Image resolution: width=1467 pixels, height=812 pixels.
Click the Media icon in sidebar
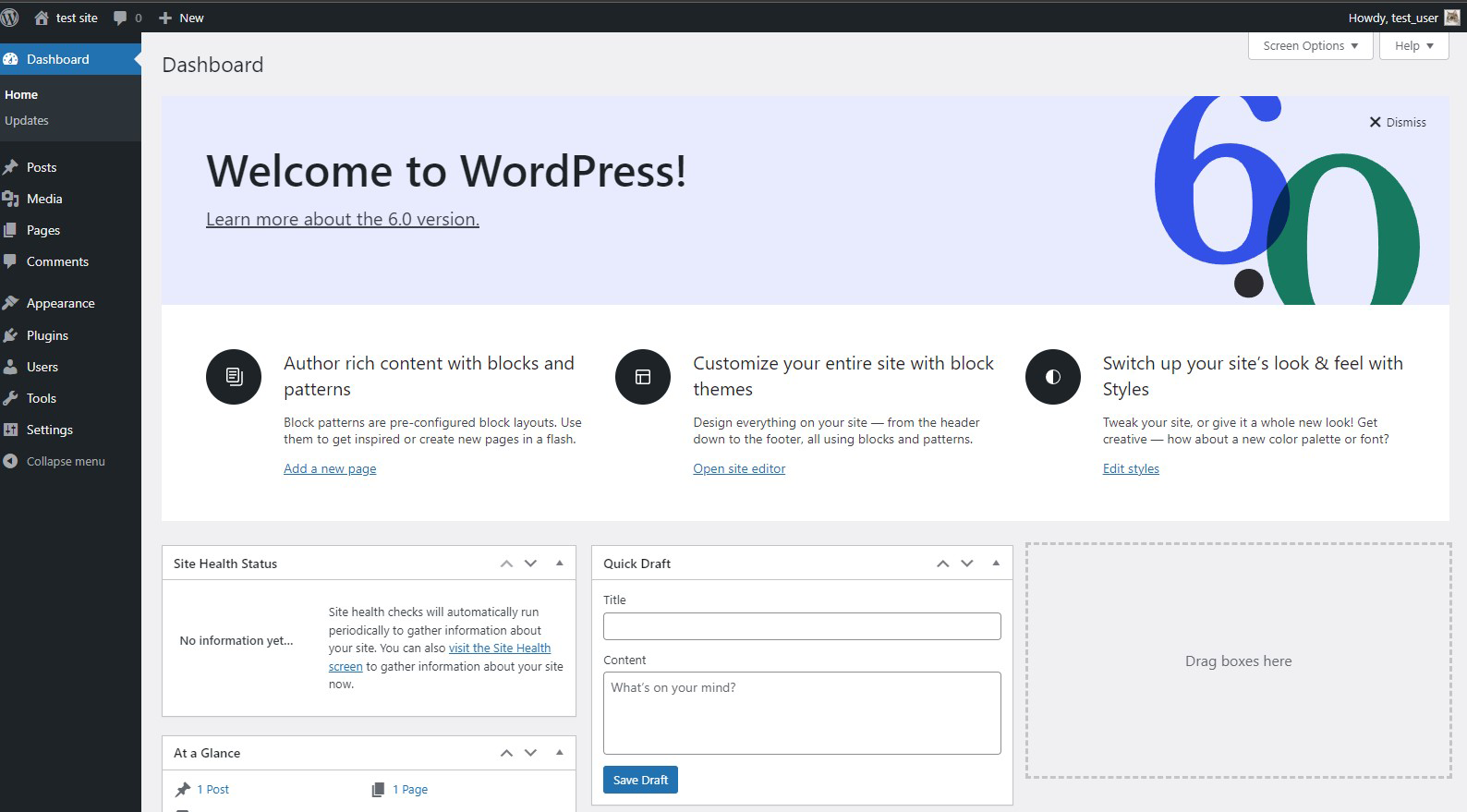(10, 199)
